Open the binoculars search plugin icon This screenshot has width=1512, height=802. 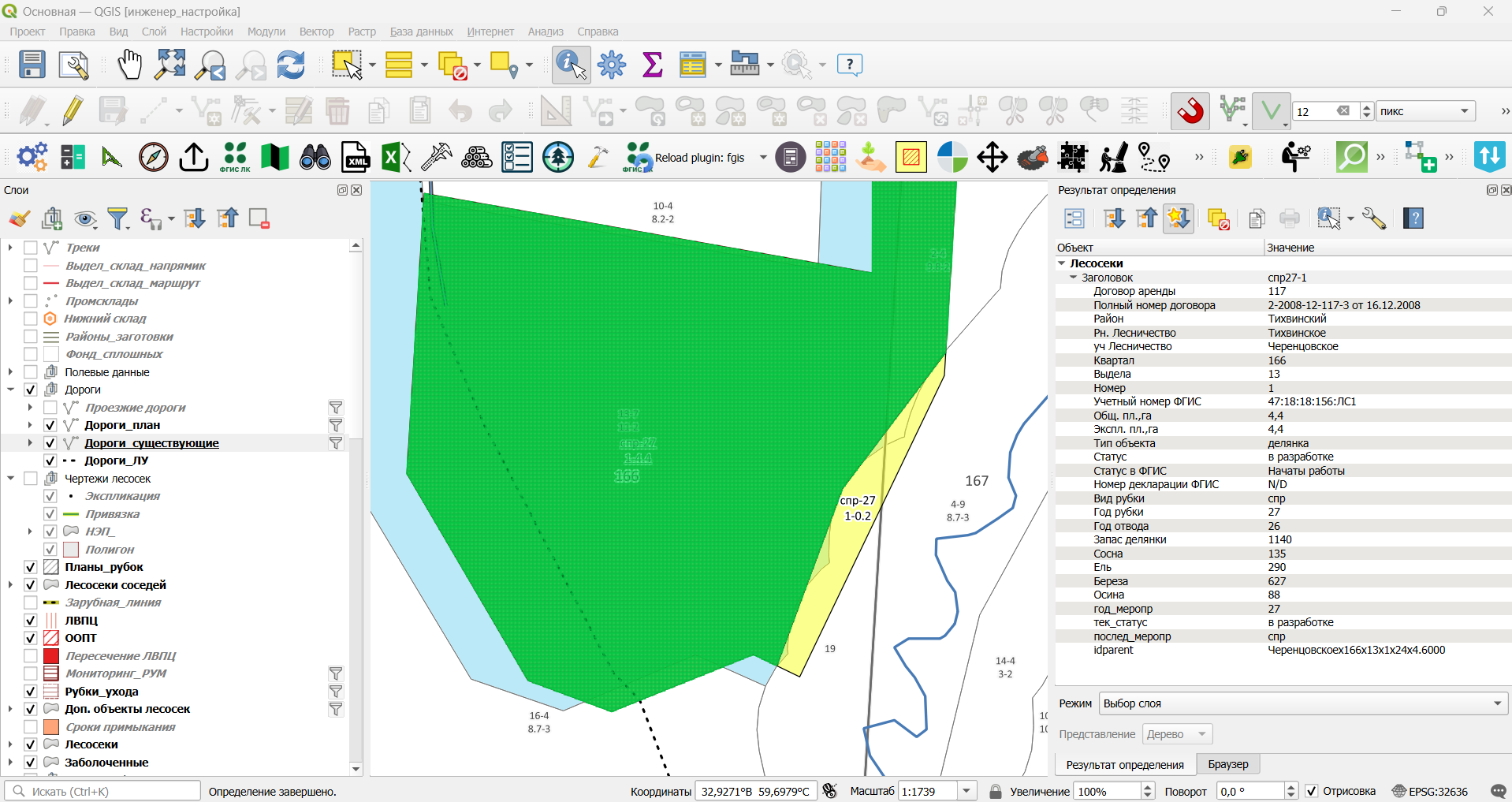click(x=315, y=157)
